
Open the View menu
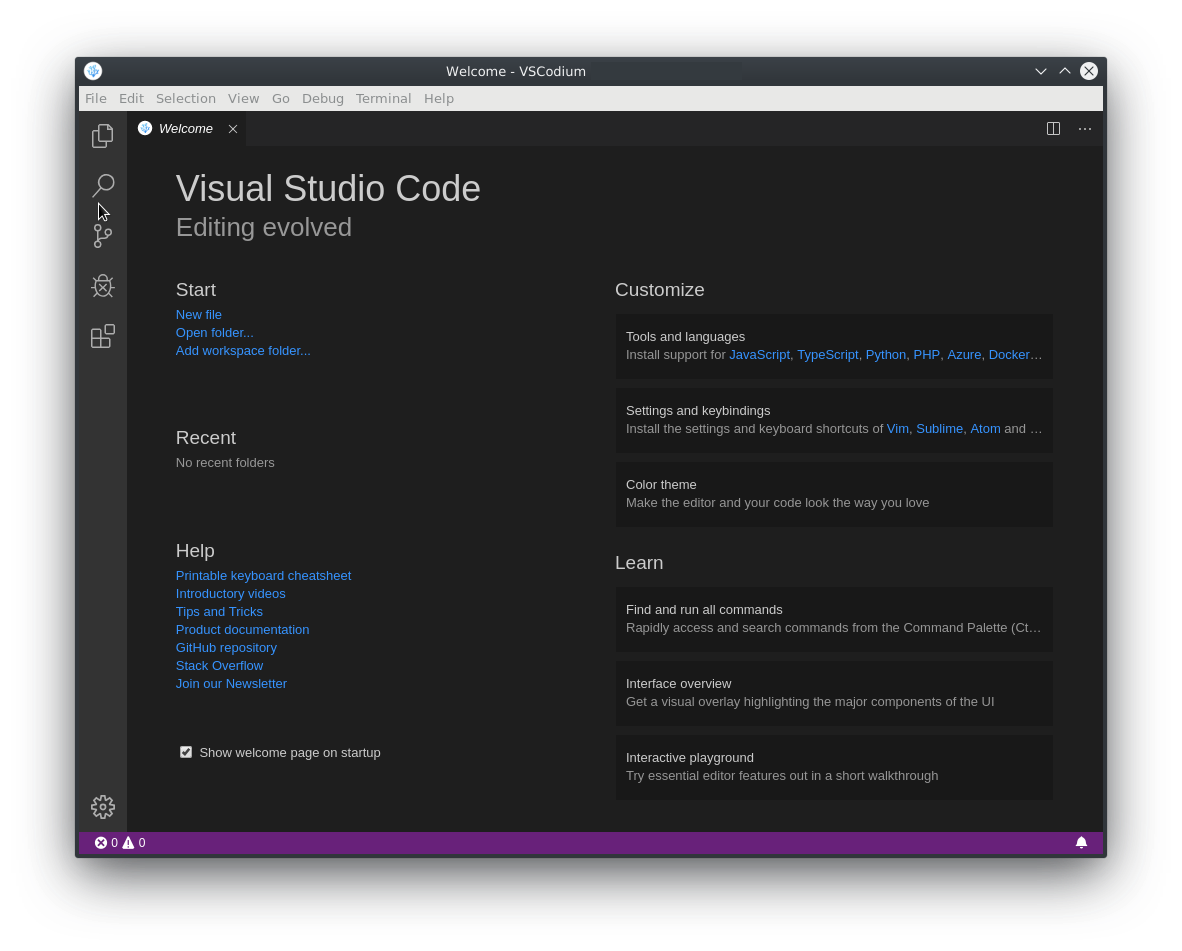coord(243,98)
